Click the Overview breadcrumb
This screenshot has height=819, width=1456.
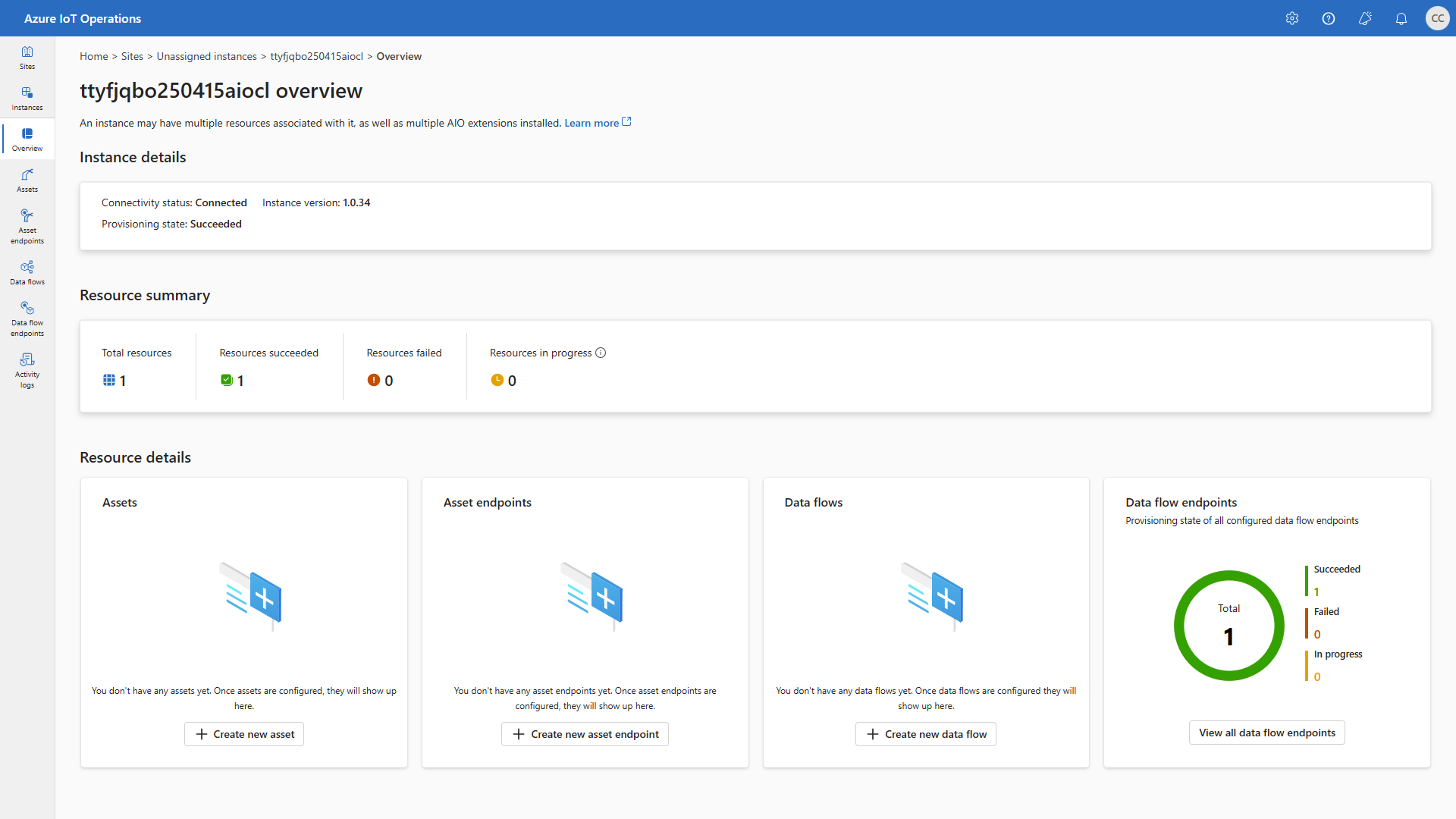click(x=399, y=56)
